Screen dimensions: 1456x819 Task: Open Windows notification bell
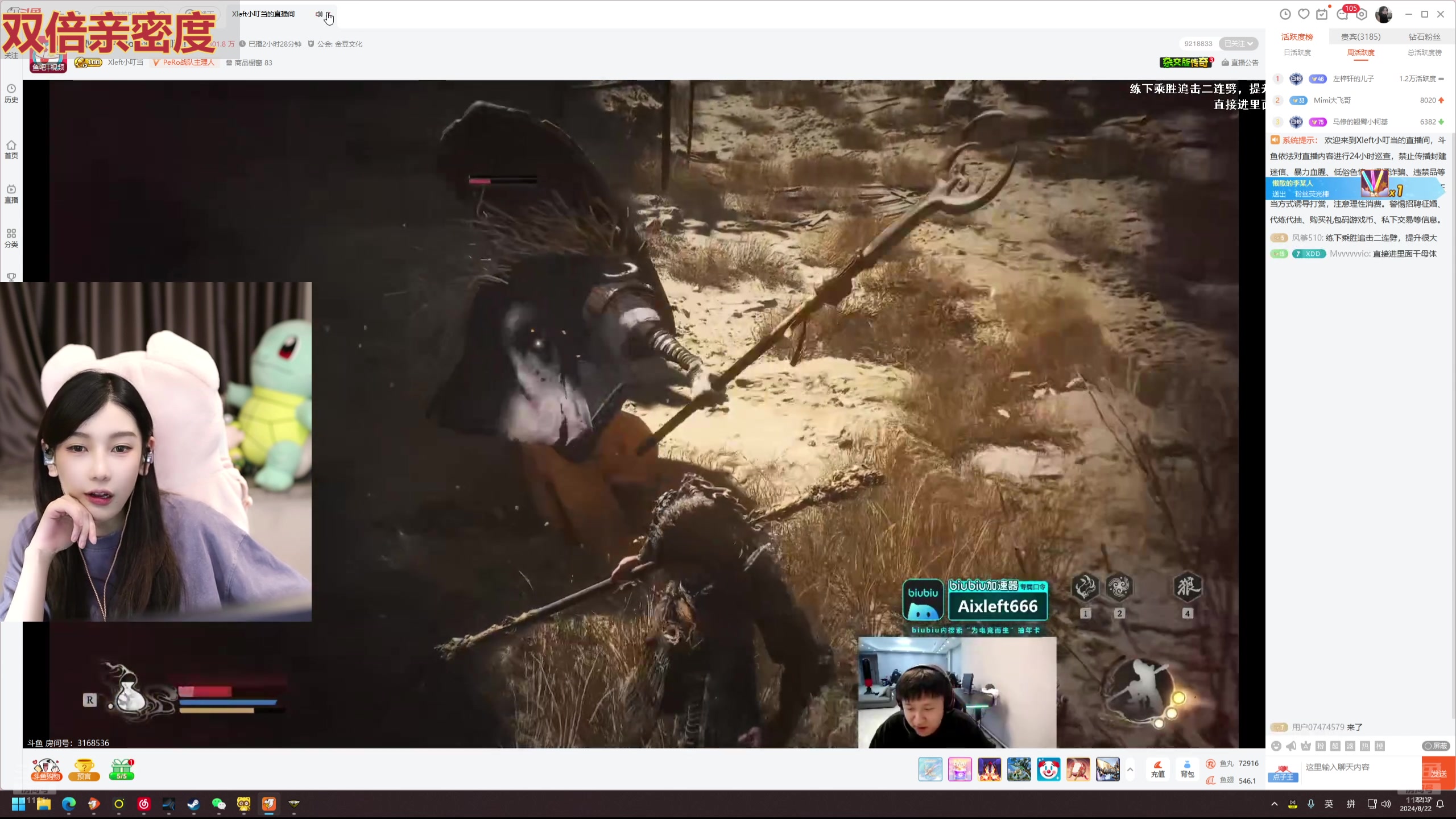tap(1440, 804)
